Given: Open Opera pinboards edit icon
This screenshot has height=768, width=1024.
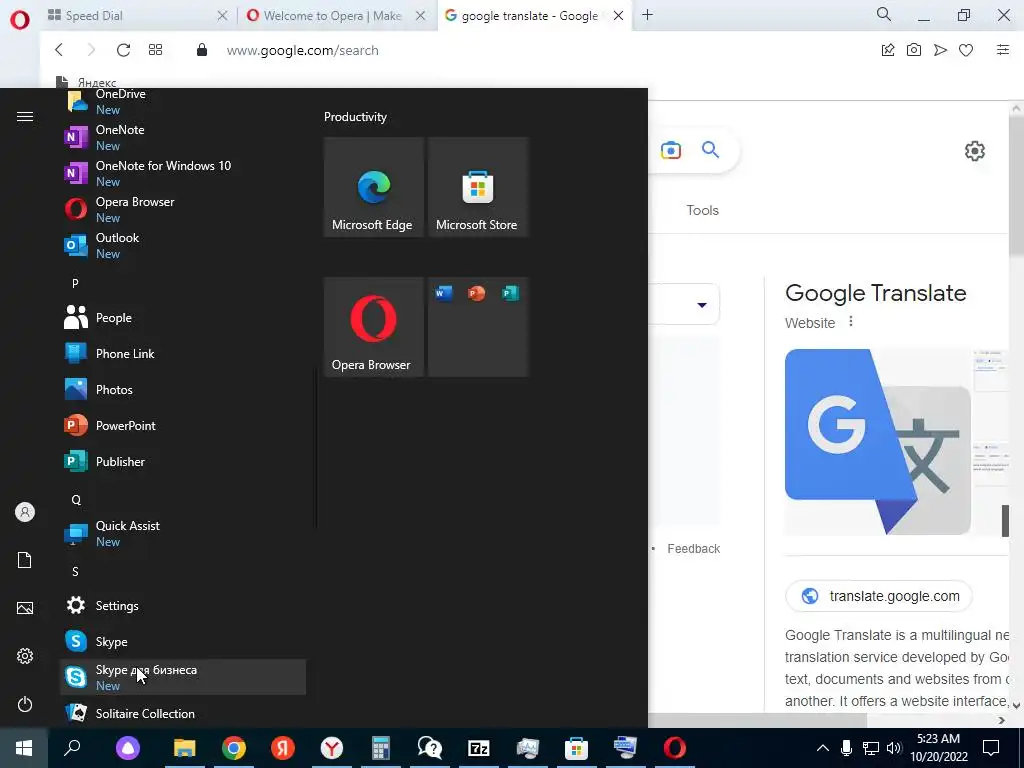Looking at the screenshot, I should pos(888,50).
